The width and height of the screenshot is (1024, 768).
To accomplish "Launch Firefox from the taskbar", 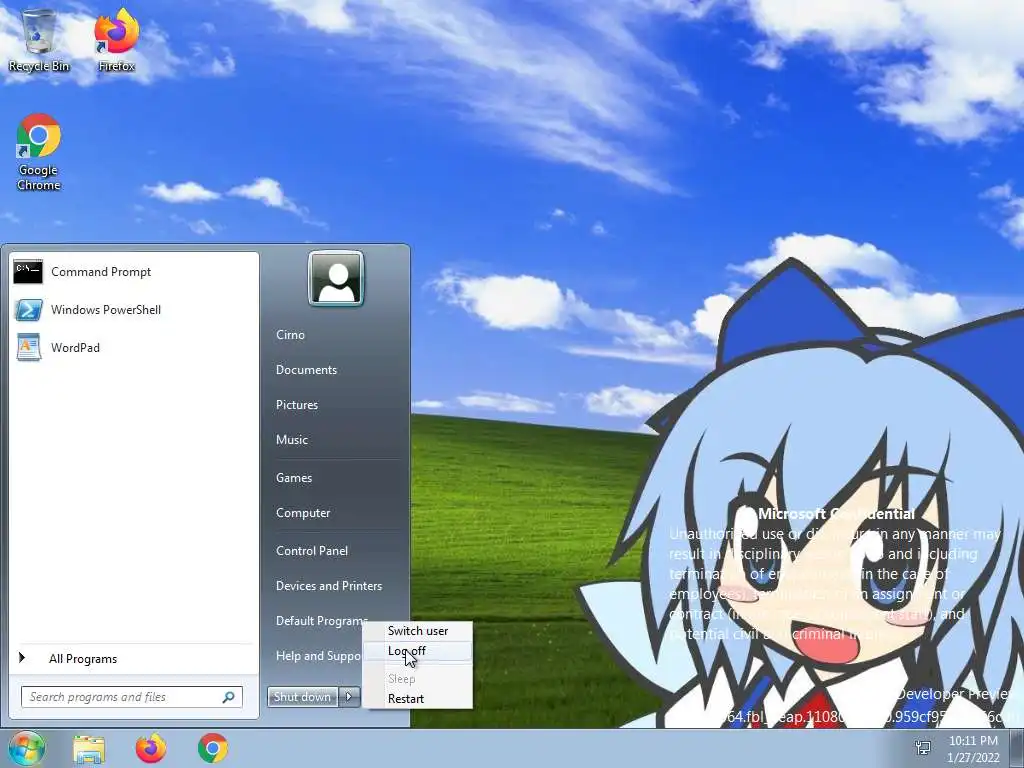I will [x=151, y=748].
